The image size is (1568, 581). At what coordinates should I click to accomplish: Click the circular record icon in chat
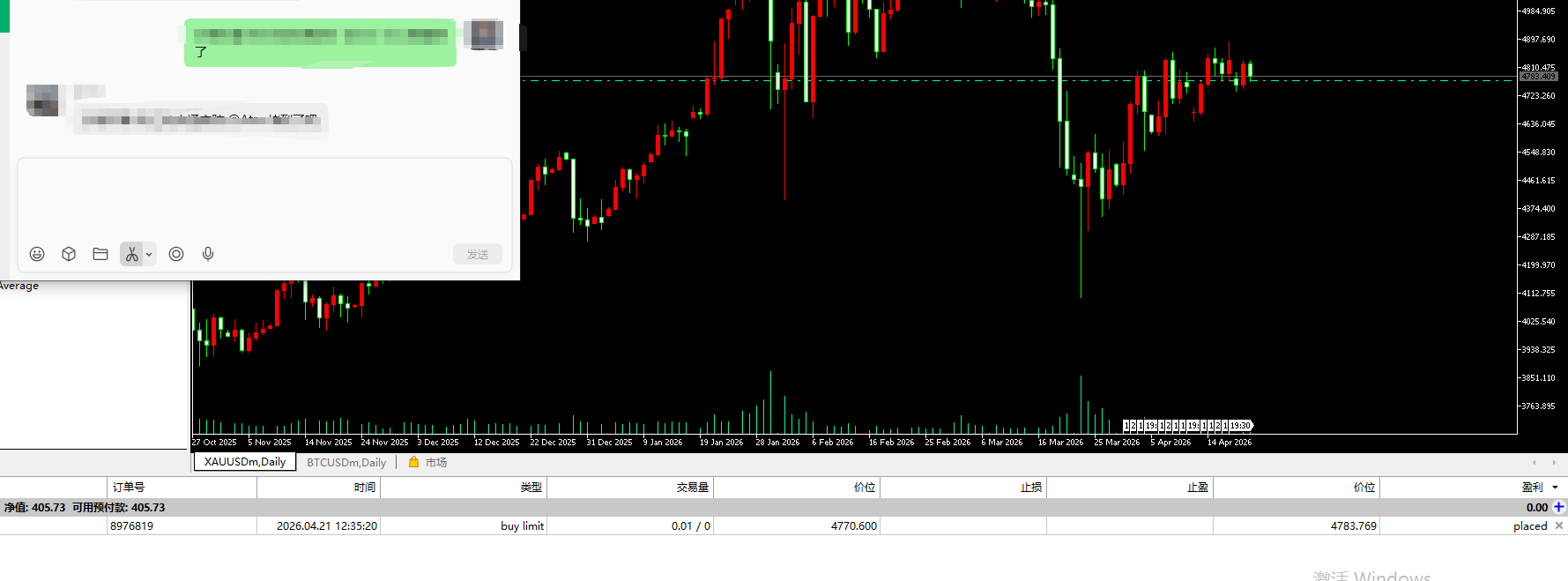tap(176, 254)
